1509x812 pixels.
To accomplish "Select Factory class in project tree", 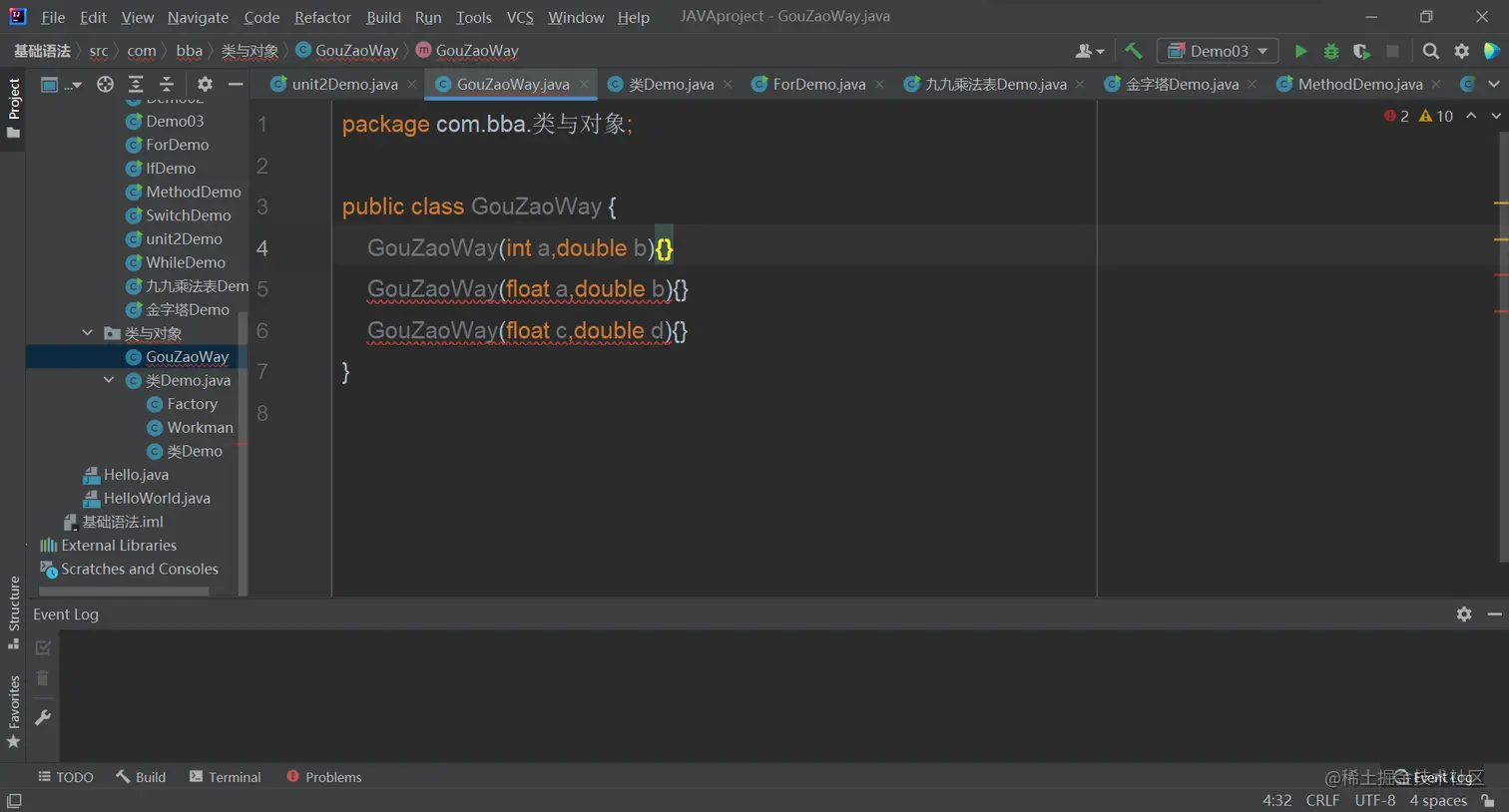I will tap(192, 404).
